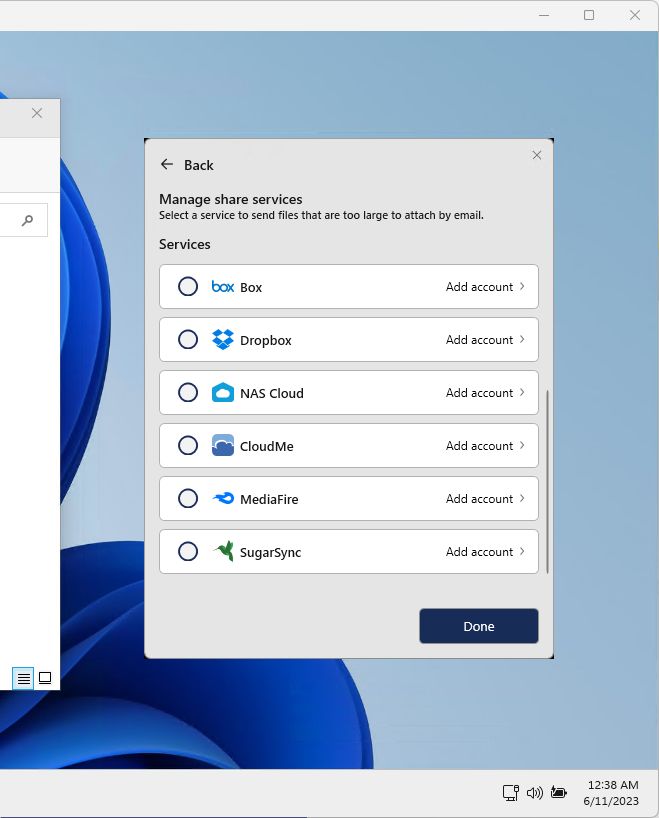Click the NAS Cloud icon
Screen dimensions: 659x818
pos(223,392)
